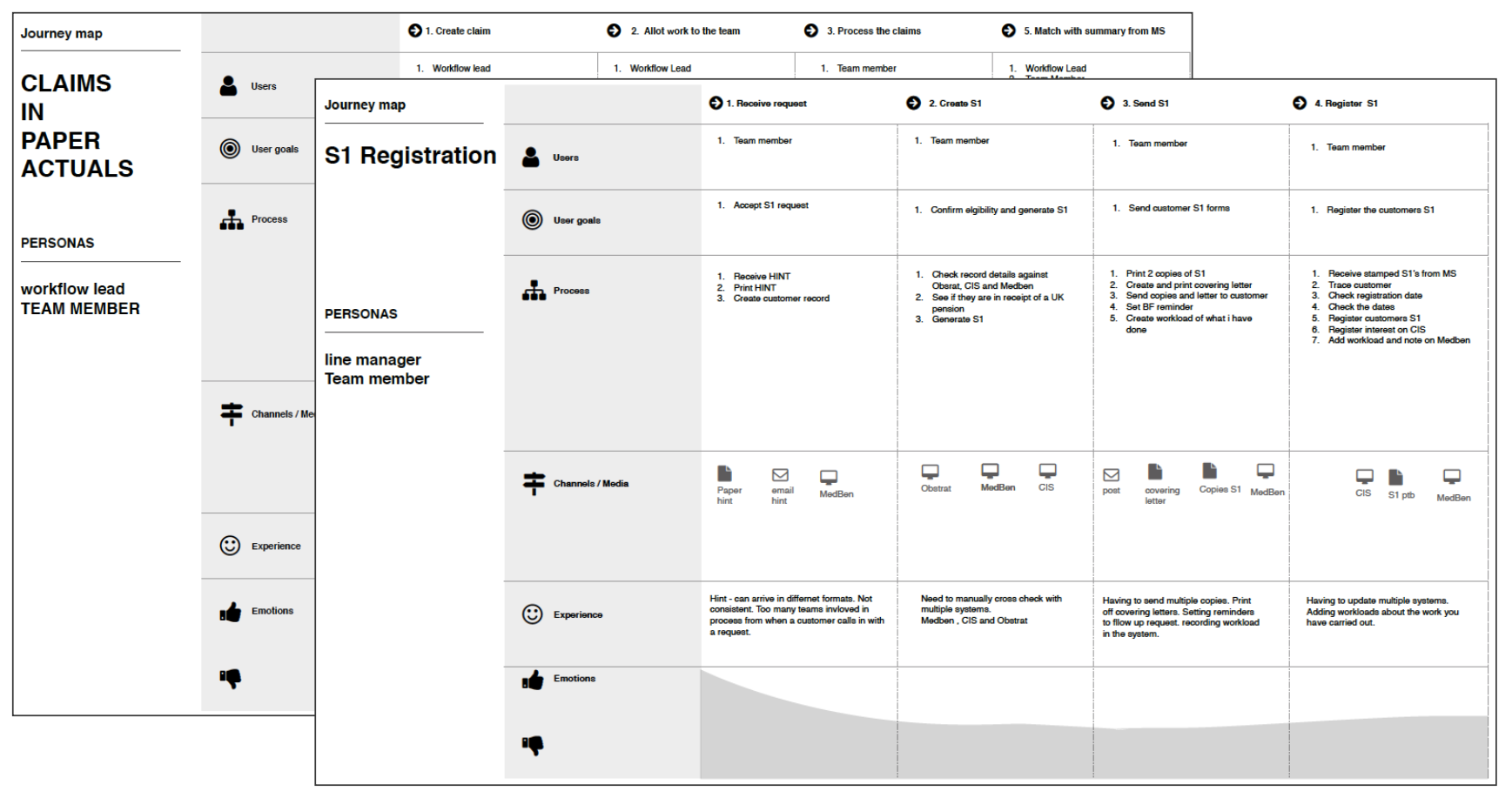Click the arrow icon beside '1. Receive request'
This screenshot has width=1512, height=798.
click(x=716, y=103)
